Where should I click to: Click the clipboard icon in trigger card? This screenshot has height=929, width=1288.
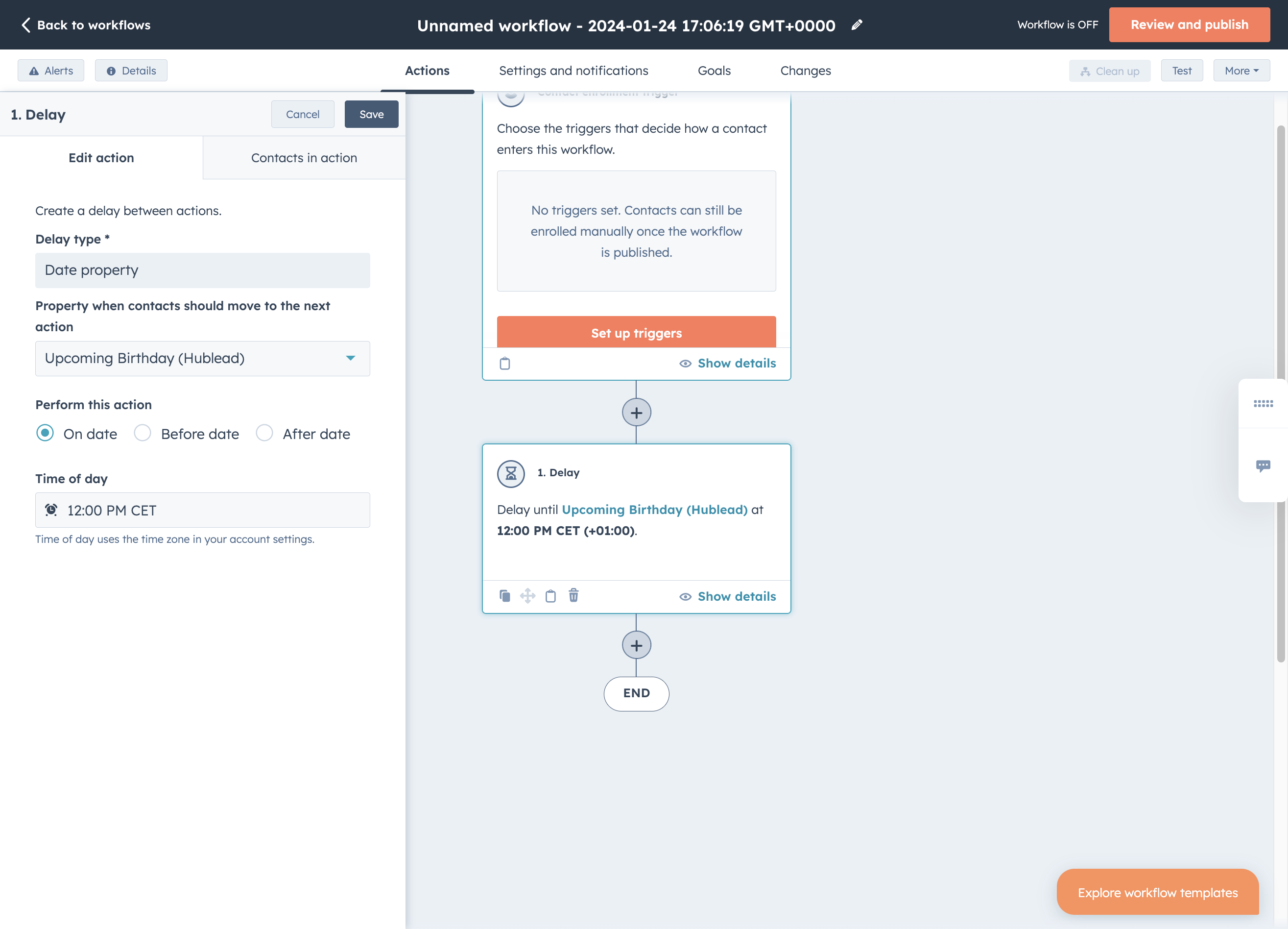pyautogui.click(x=505, y=364)
